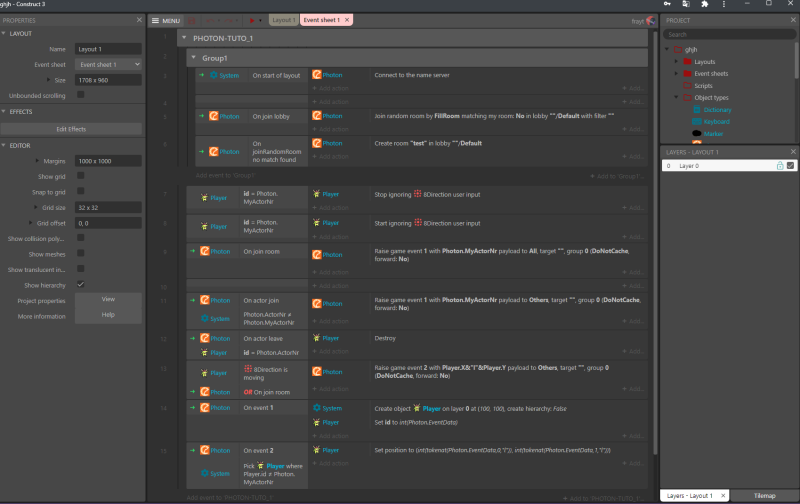Collapse the ghjh project root
Viewport: 800px width, 504px height.
667,49
